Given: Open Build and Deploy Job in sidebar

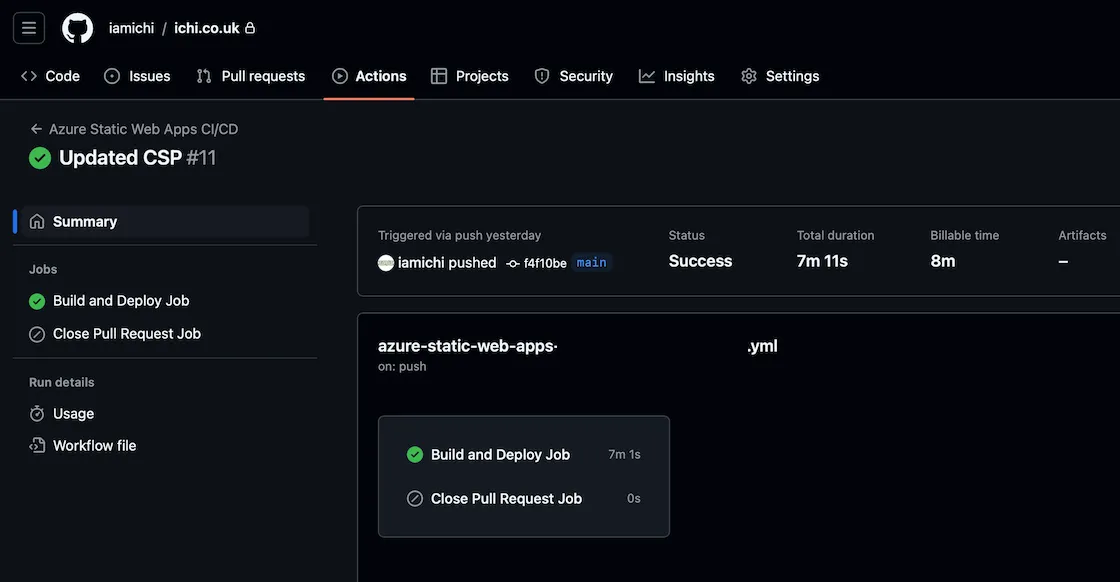Looking at the screenshot, I should (121, 301).
